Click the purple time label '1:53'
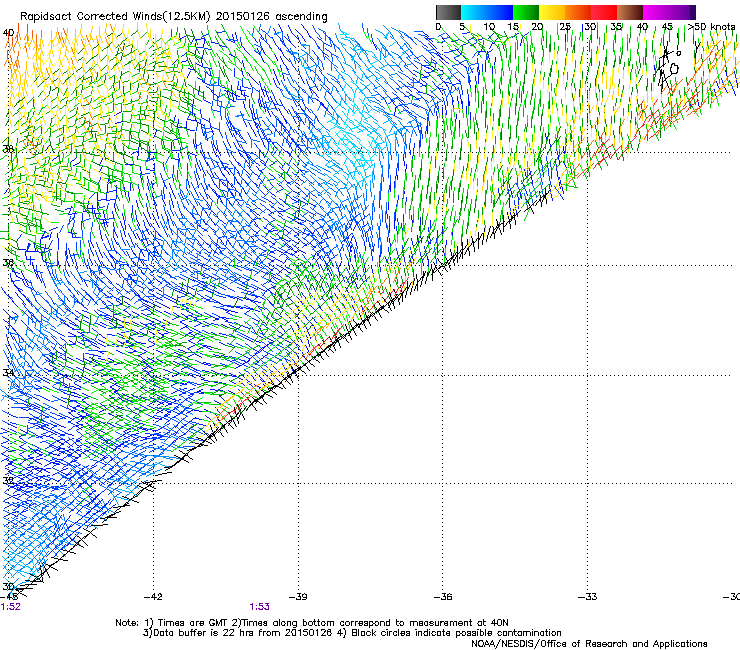Viewport: 740px width, 650px height. [260, 607]
